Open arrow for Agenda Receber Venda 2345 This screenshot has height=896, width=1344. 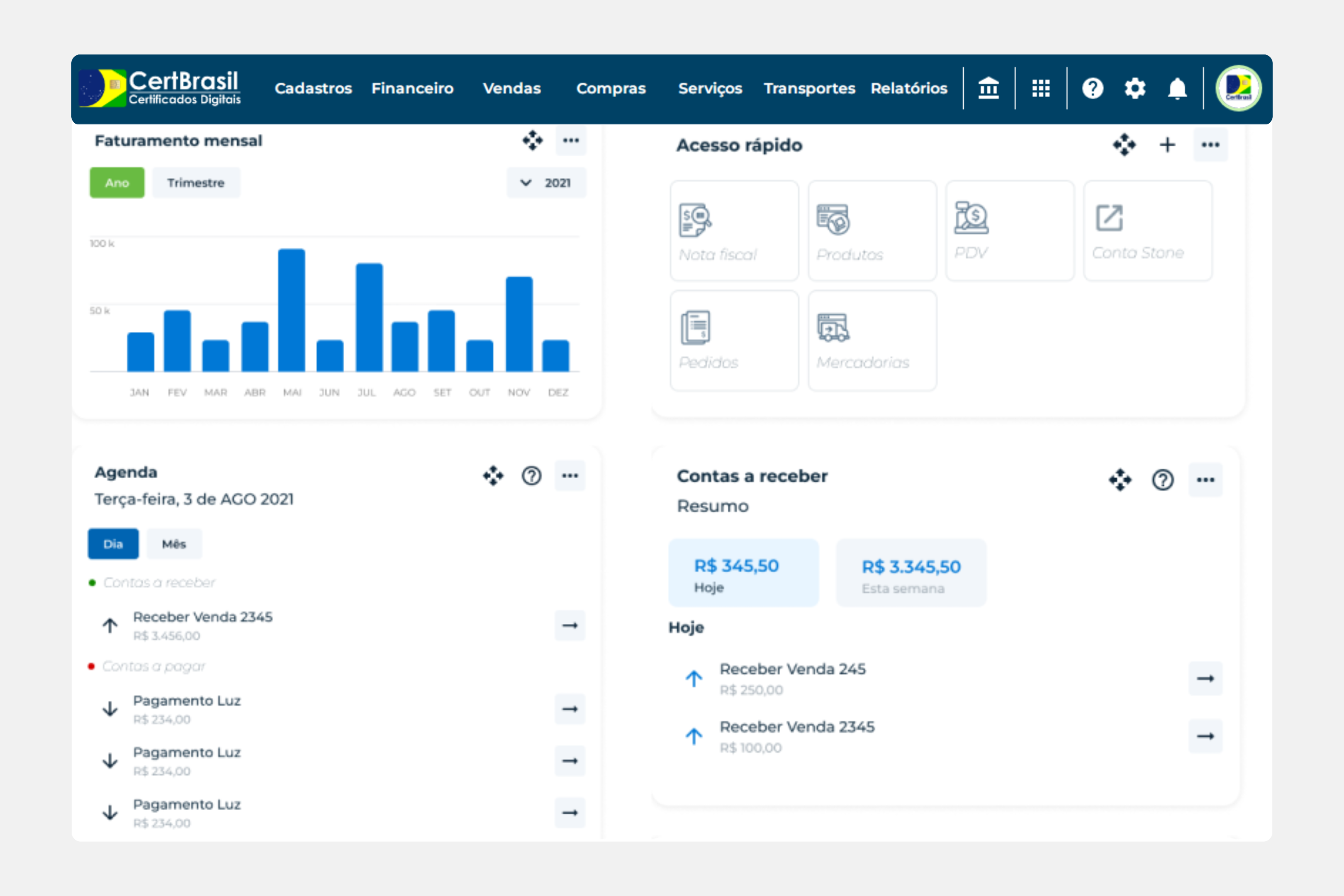point(570,625)
